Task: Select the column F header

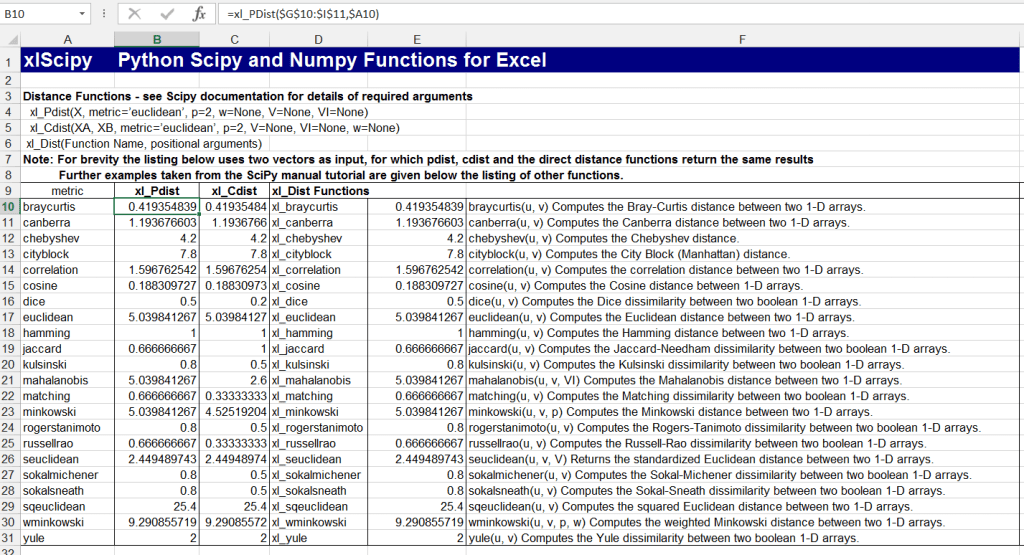Action: (x=742, y=39)
